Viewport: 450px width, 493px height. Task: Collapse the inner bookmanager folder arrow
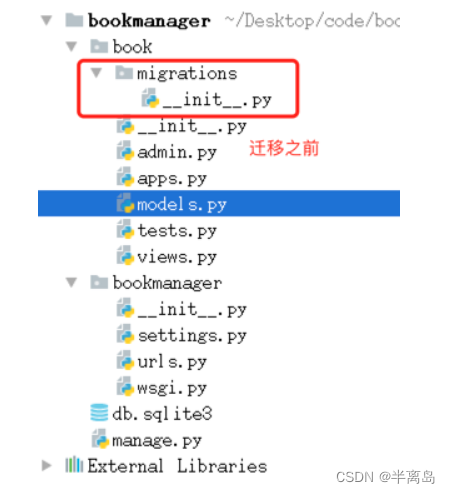click(72, 283)
